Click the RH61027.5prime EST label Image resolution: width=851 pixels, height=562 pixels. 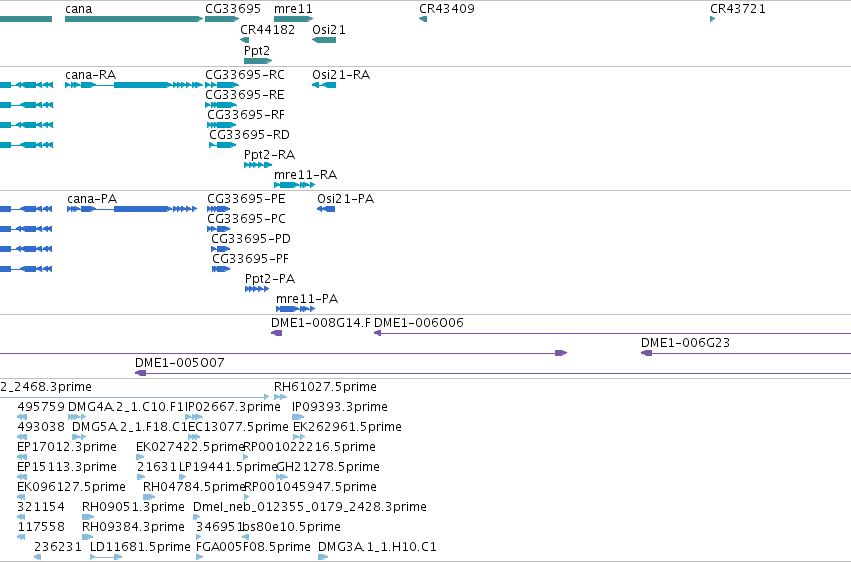coord(325,387)
